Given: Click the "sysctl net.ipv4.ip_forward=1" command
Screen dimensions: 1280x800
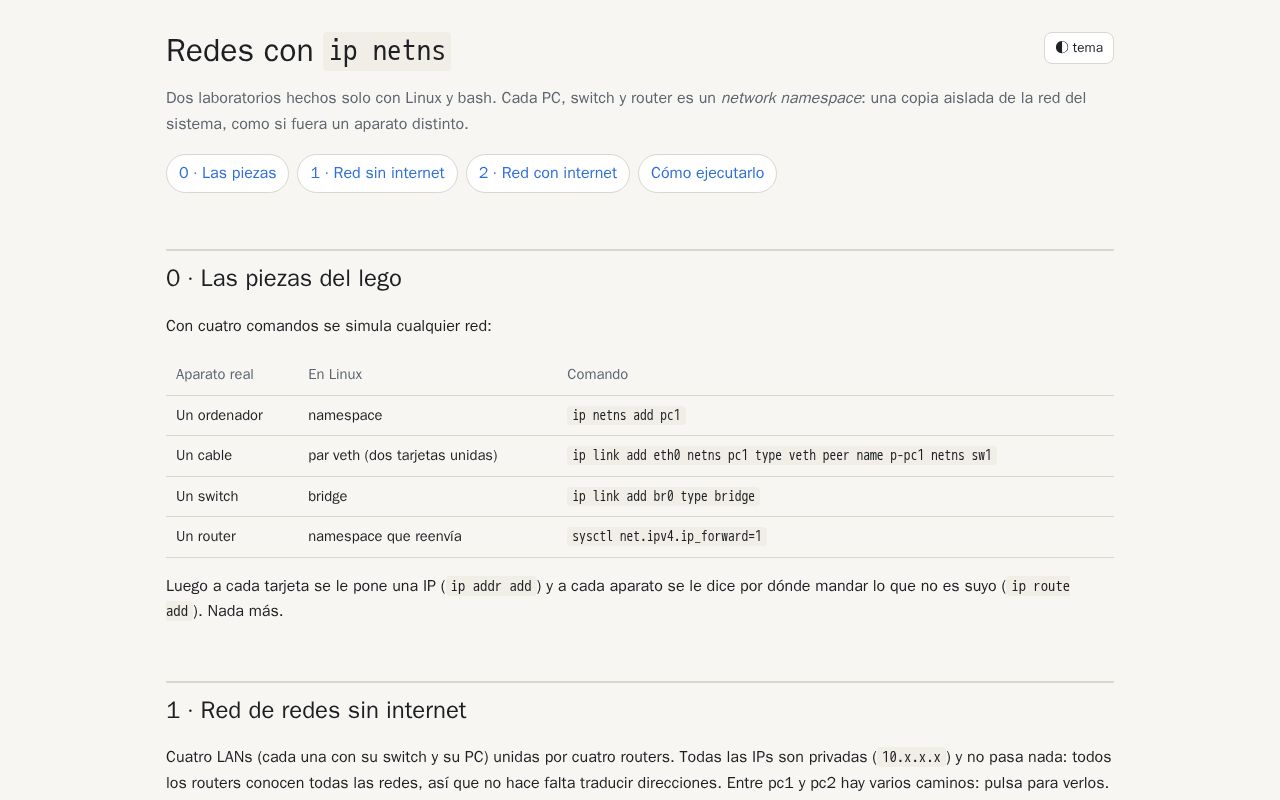Looking at the screenshot, I should pos(667,536).
